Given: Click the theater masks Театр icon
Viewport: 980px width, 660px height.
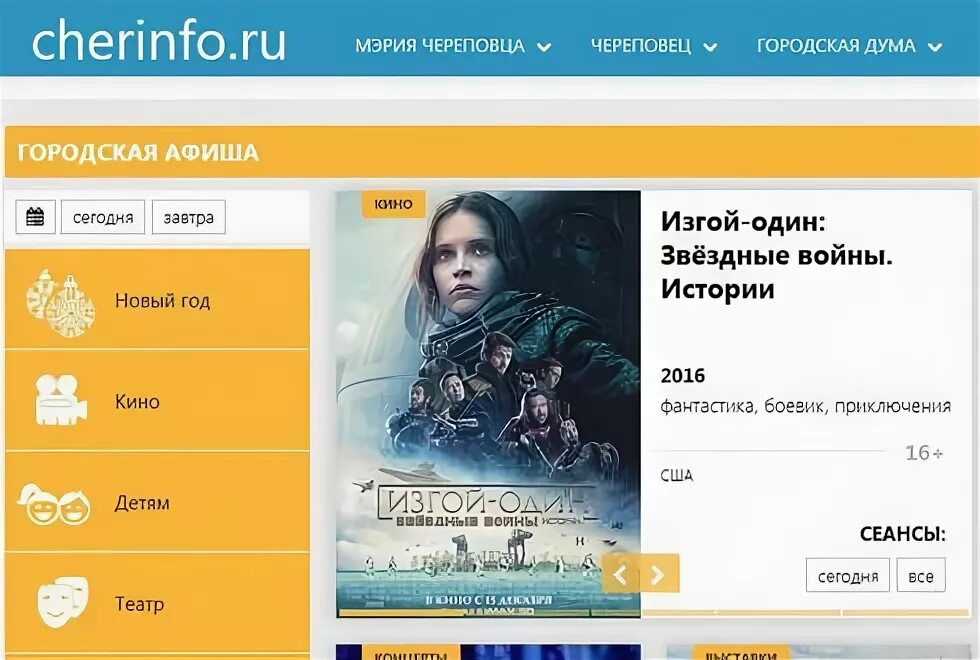Looking at the screenshot, I should tap(62, 602).
